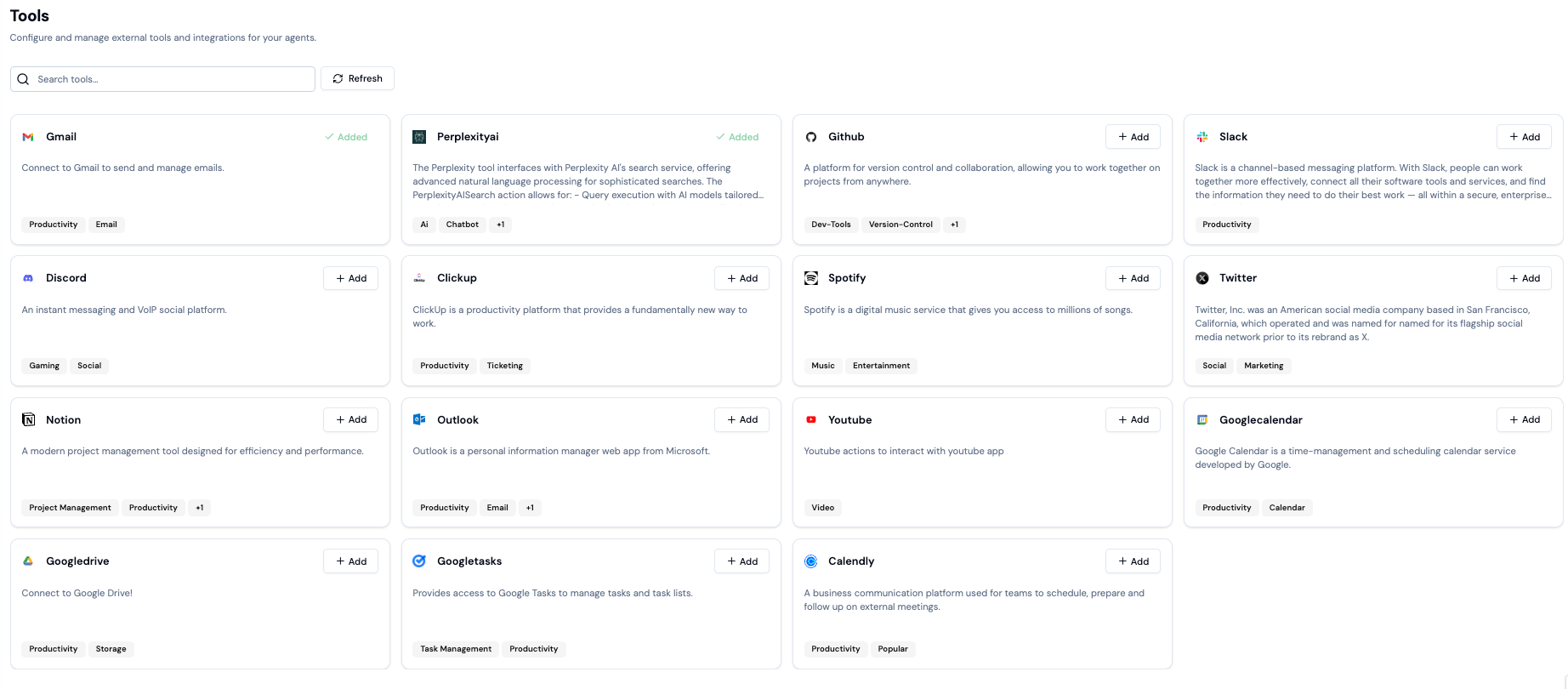Add the Calendly tool
This screenshot has width=1568, height=689.
pos(1133,561)
